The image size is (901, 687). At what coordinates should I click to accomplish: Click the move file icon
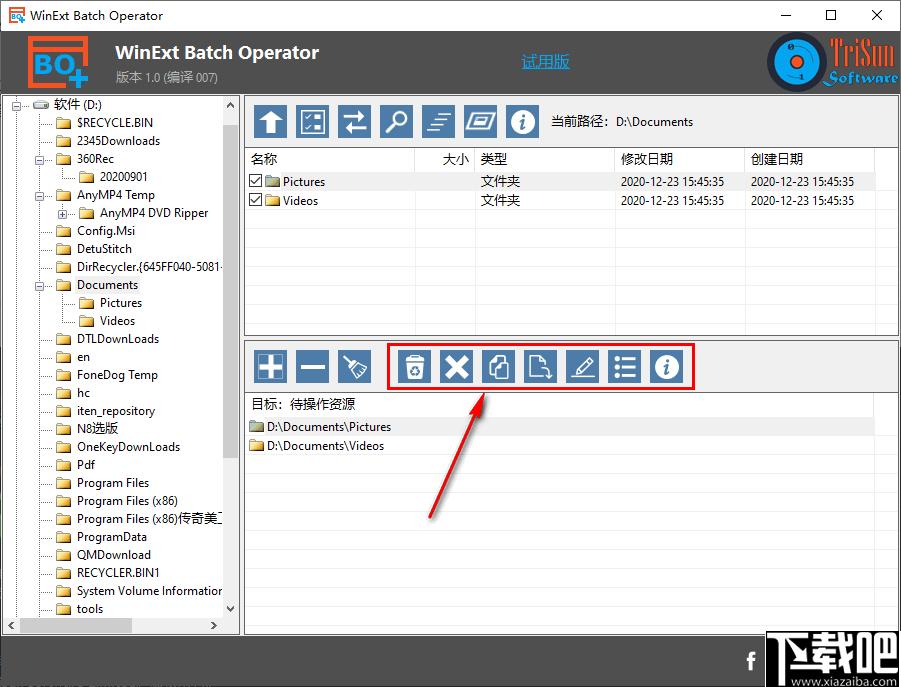click(540, 366)
